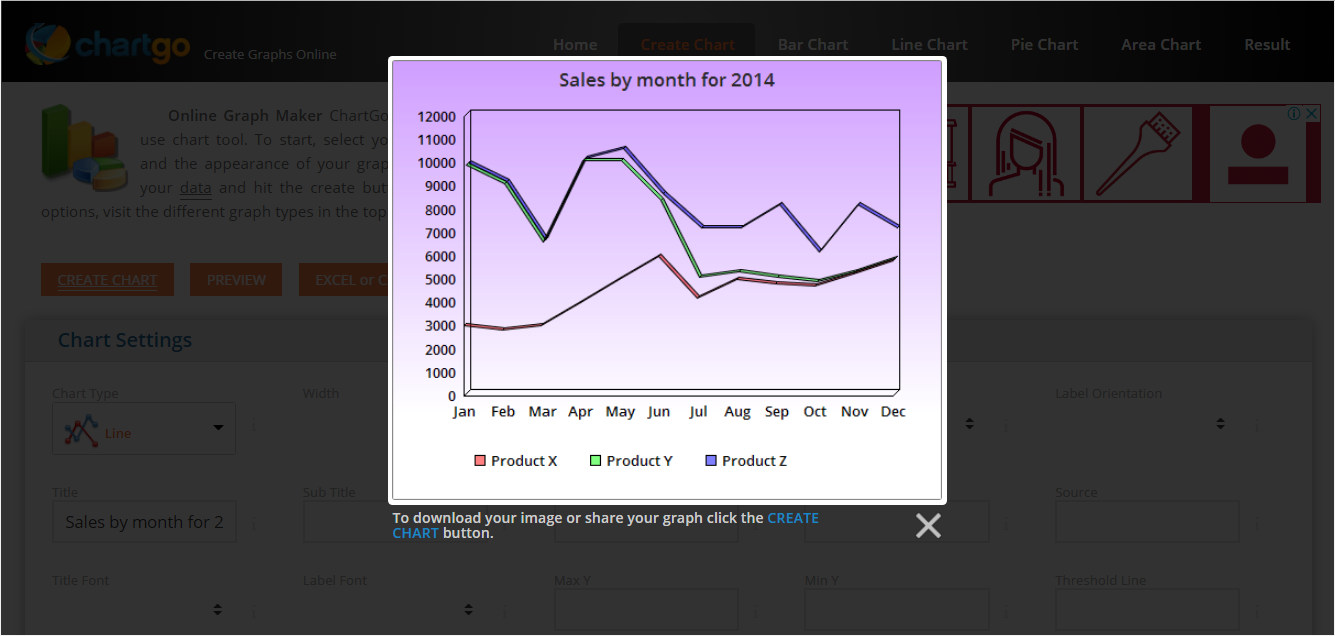1335x636 pixels.
Task: Click the ad info icon
Action: pos(1293,114)
